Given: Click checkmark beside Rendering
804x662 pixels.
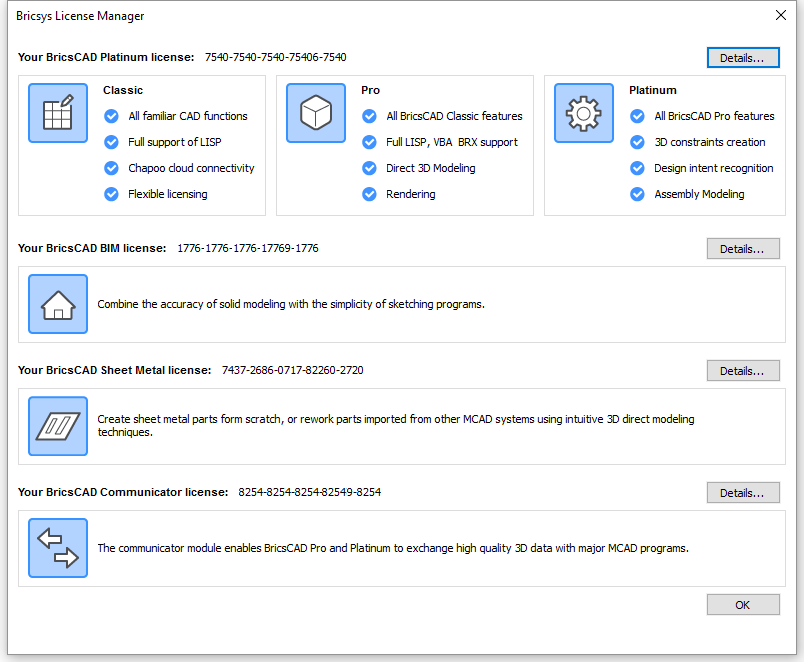Looking at the screenshot, I should click(x=369, y=194).
